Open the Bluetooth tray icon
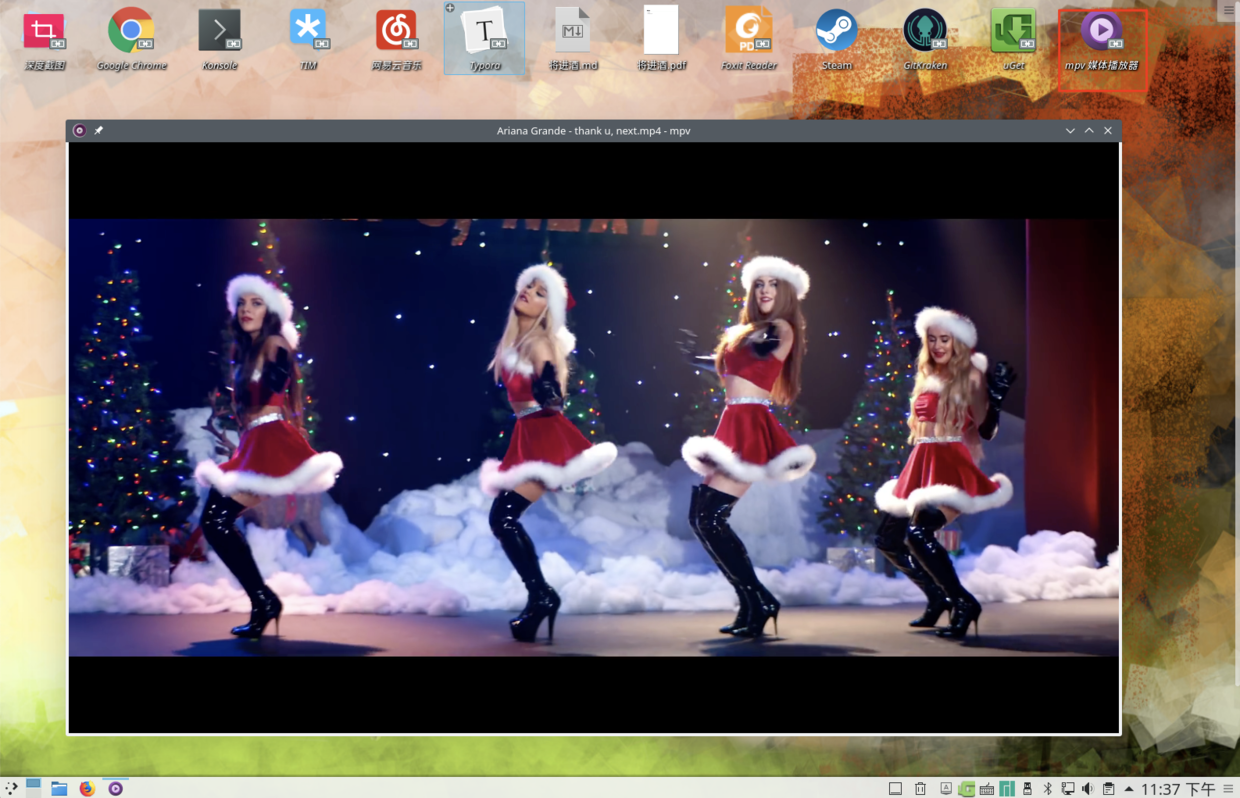The height and width of the screenshot is (798, 1240). 1047,789
